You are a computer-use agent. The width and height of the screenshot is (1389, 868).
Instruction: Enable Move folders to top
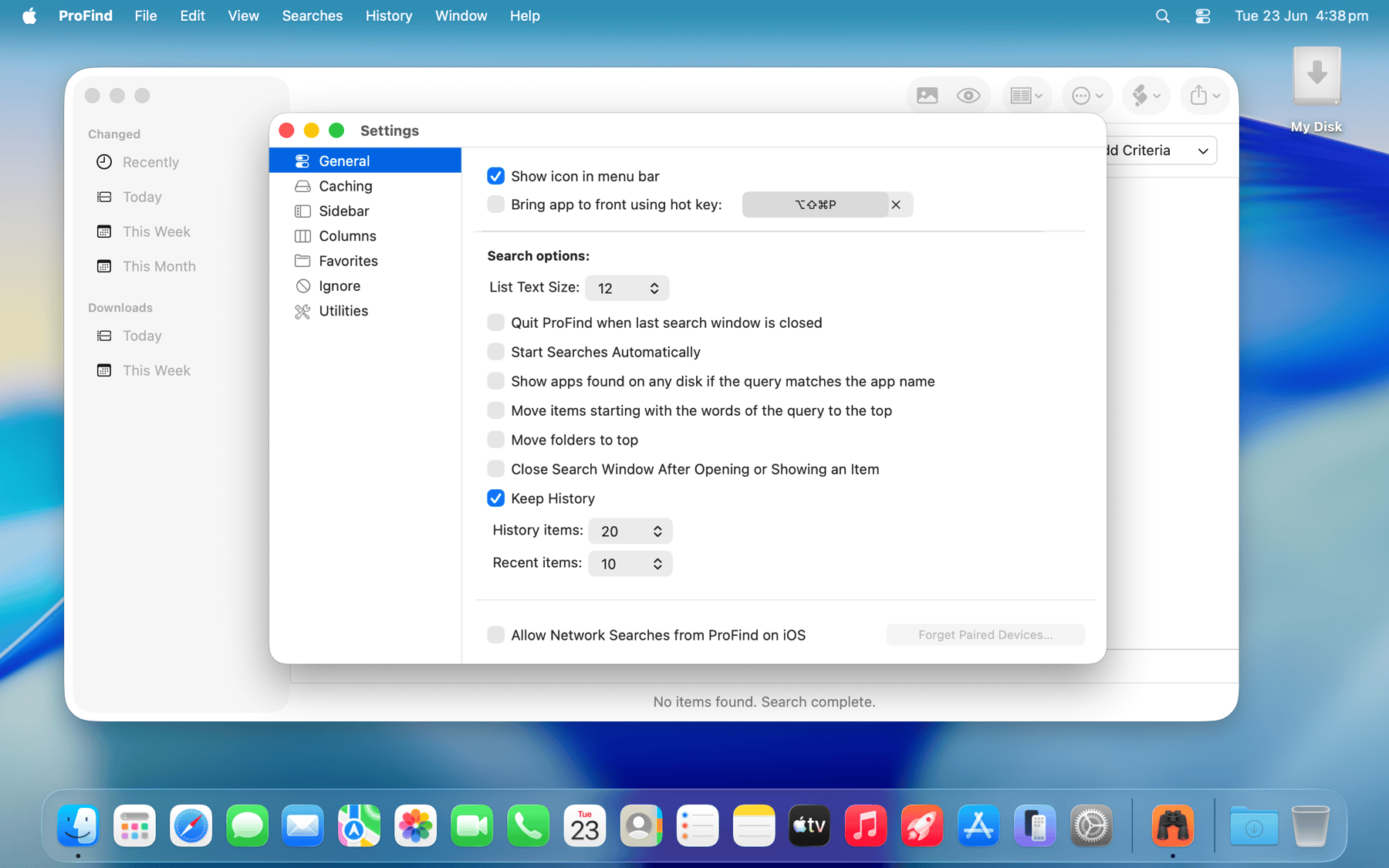point(495,440)
